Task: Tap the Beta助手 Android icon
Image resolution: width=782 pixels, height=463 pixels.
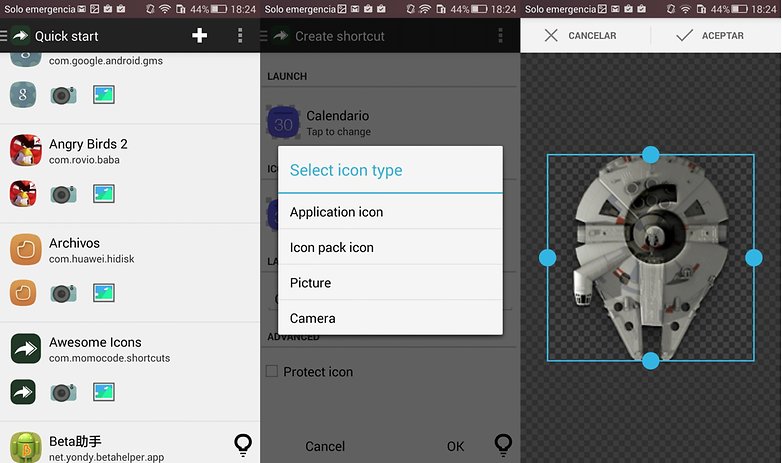Action: (25, 447)
